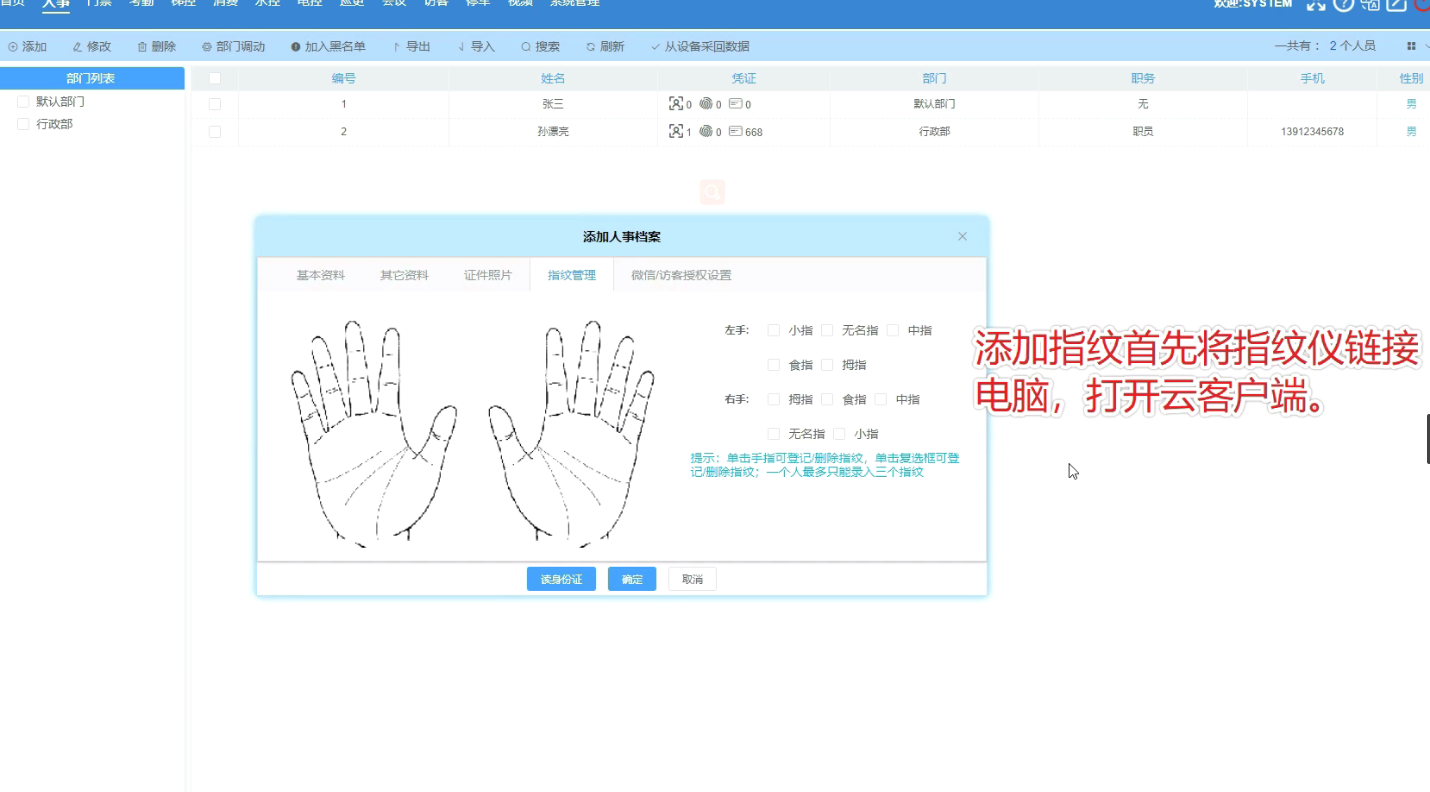
Task: Click the right hand outline image
Action: coord(572,433)
